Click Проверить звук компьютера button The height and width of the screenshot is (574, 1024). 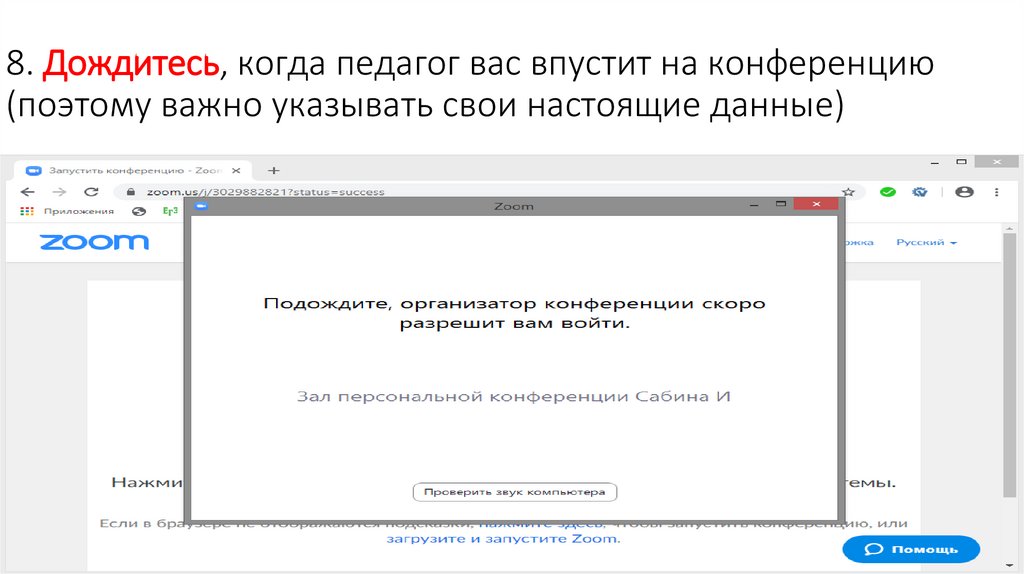[x=515, y=492]
